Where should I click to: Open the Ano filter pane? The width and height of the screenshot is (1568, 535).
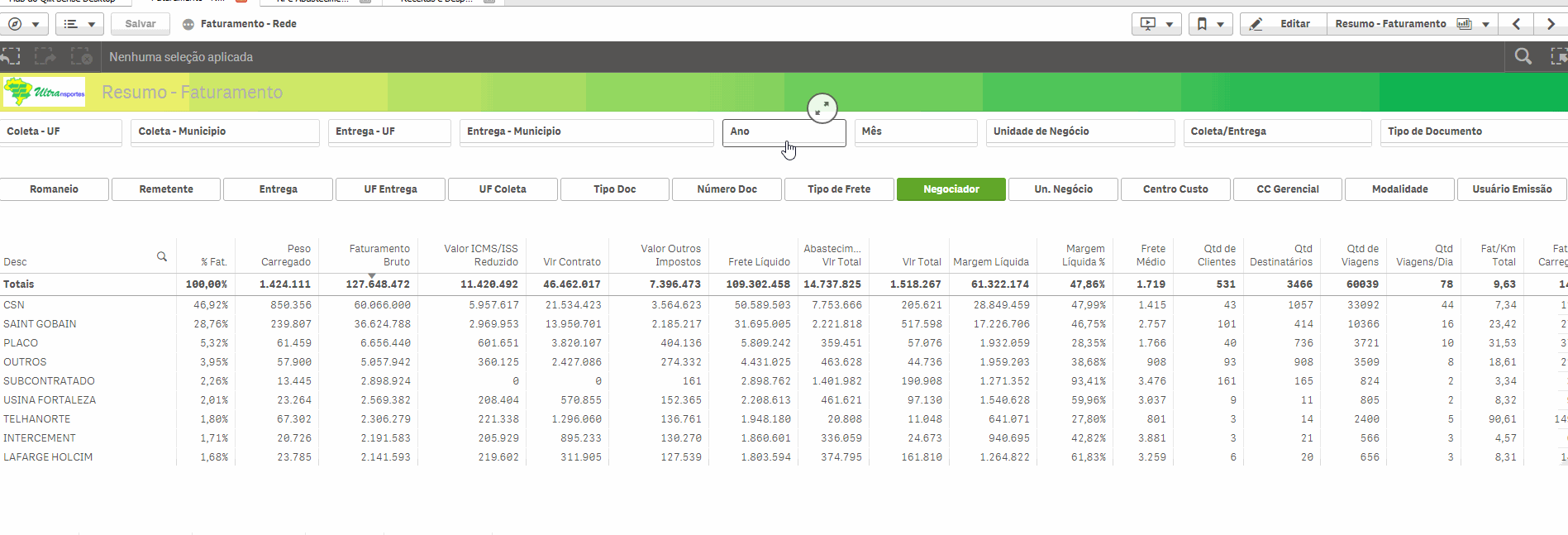coord(784,132)
